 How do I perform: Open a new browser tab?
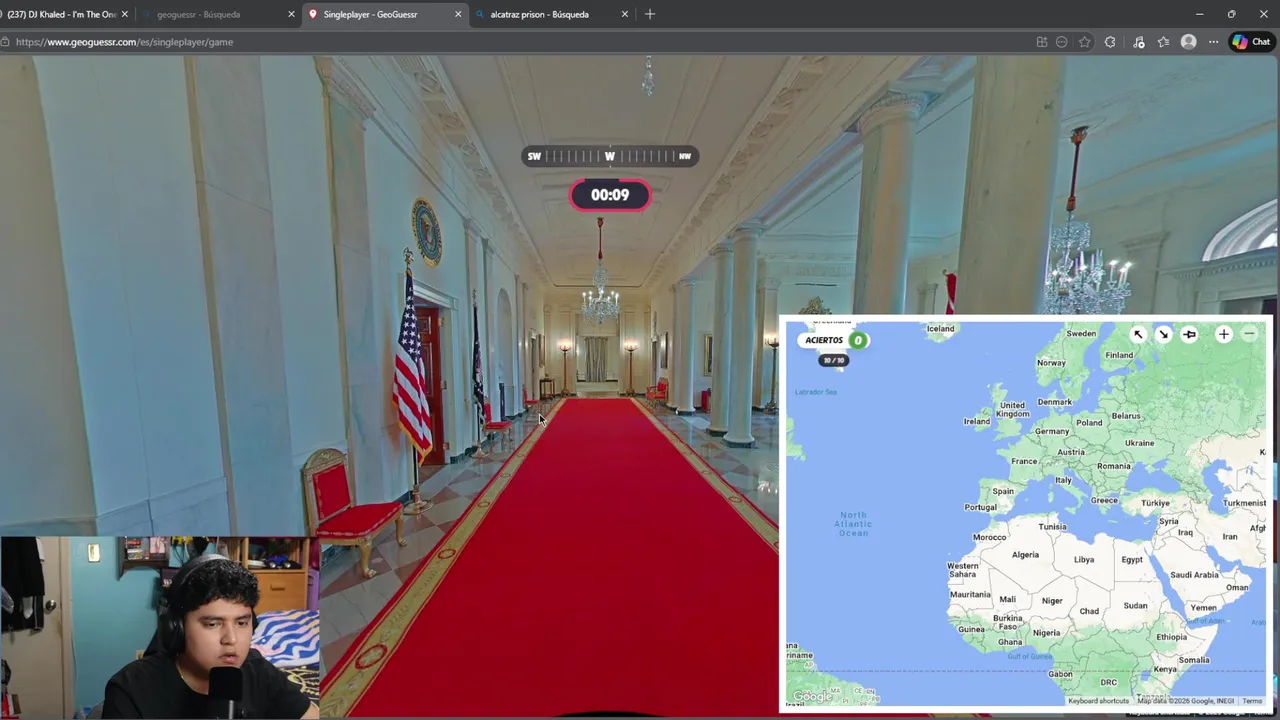pyautogui.click(x=650, y=14)
